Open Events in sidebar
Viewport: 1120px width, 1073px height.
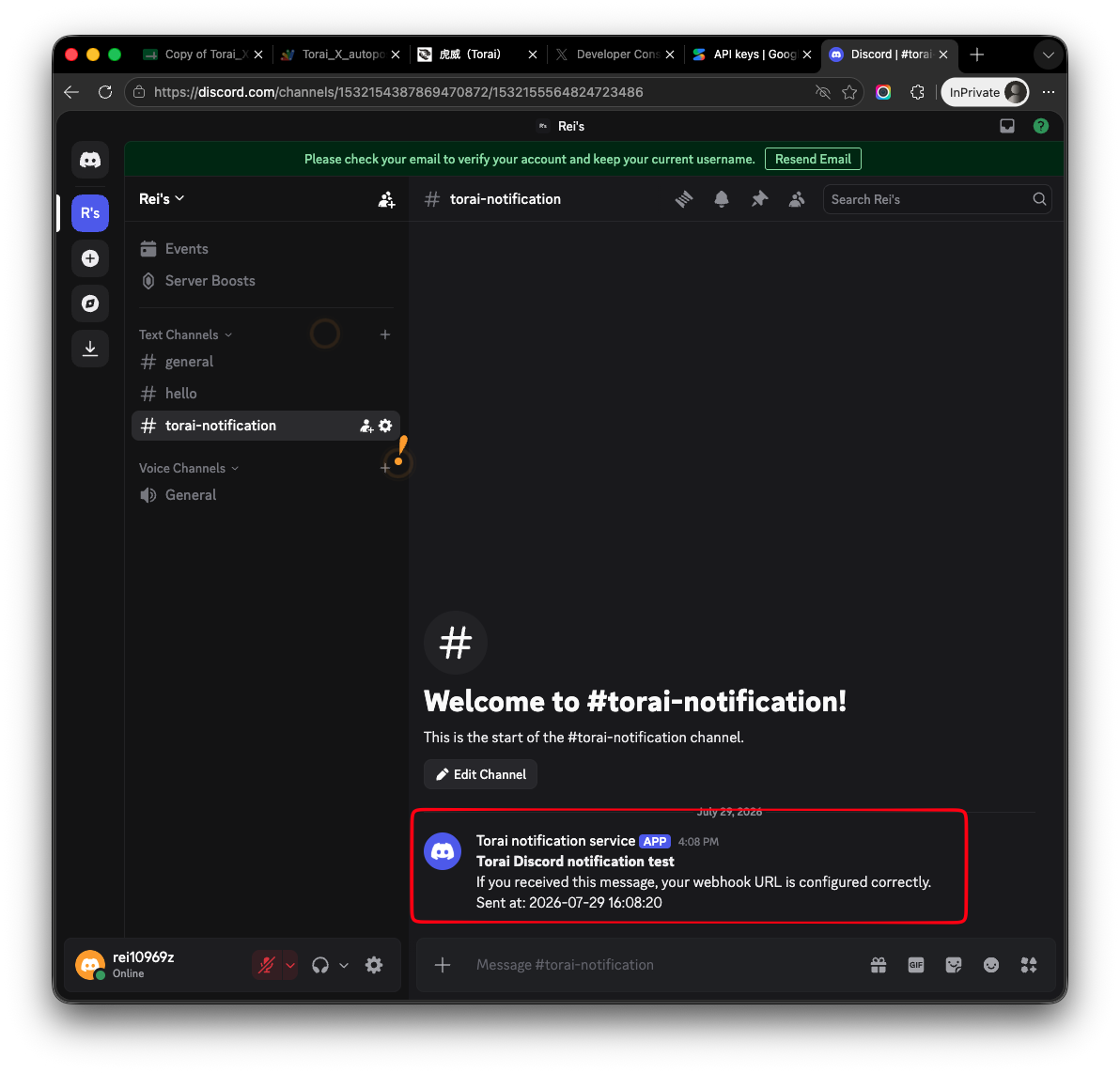click(266, 249)
